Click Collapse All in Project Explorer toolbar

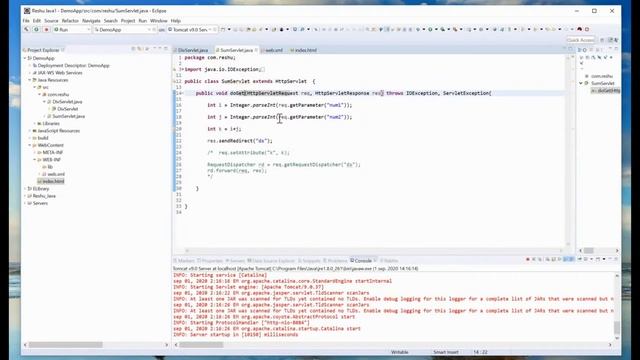click(x=133, y=49)
